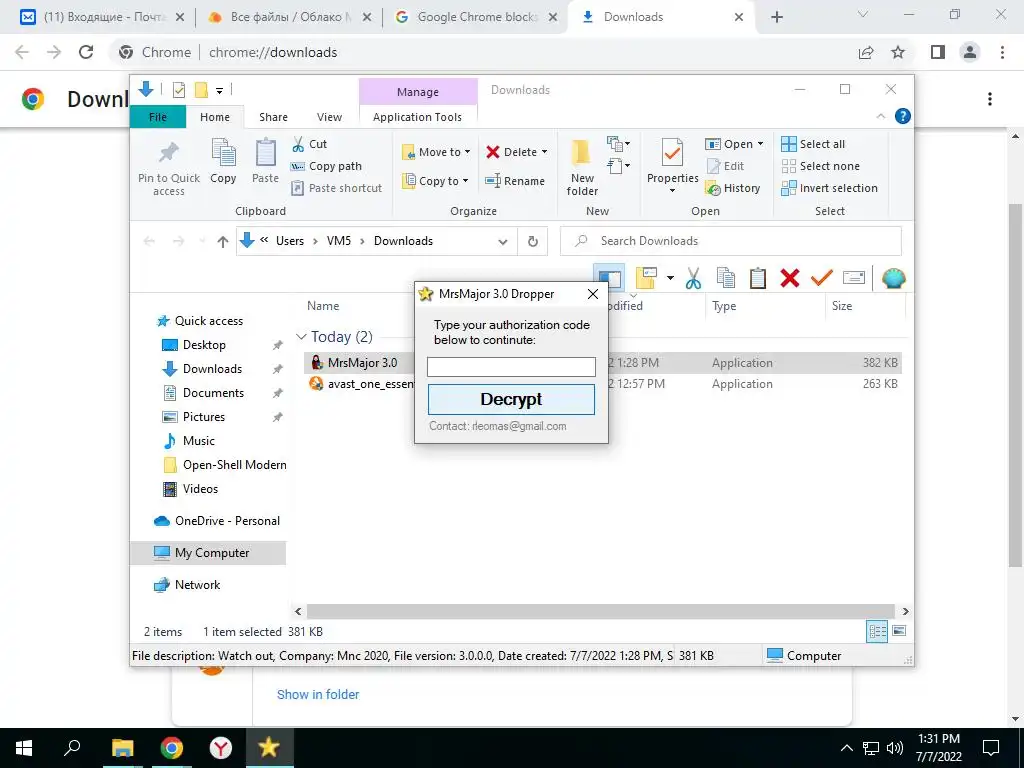Expand the Open button dropdown arrow
This screenshot has height=768, width=1024.
tap(760, 144)
